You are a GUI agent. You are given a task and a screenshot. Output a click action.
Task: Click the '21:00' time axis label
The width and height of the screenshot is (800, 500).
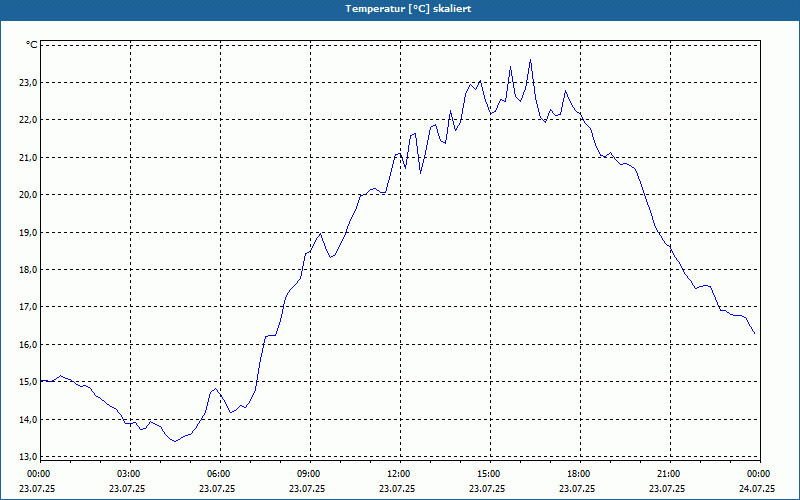coord(670,474)
